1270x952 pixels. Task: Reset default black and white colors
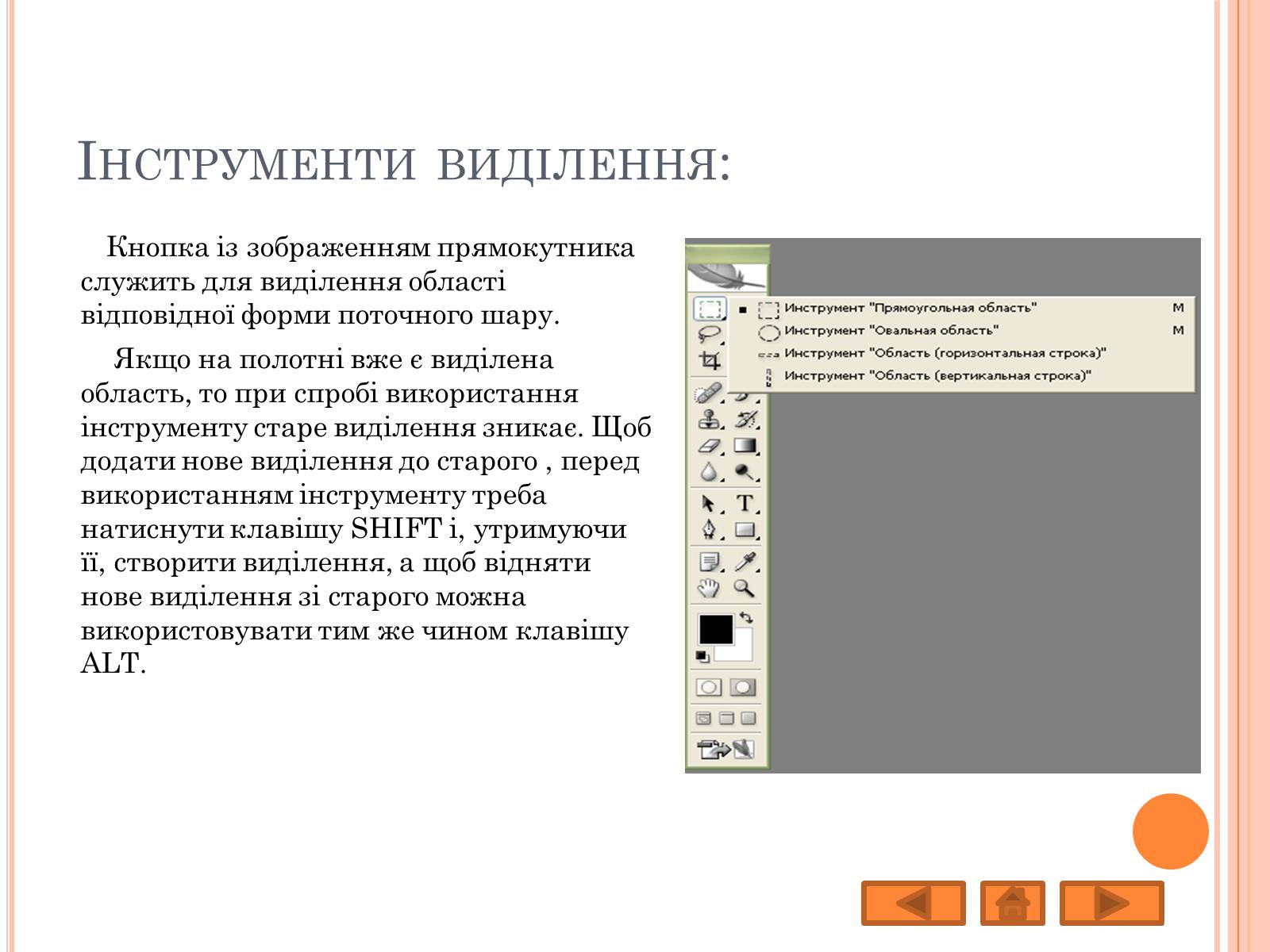click(x=702, y=657)
